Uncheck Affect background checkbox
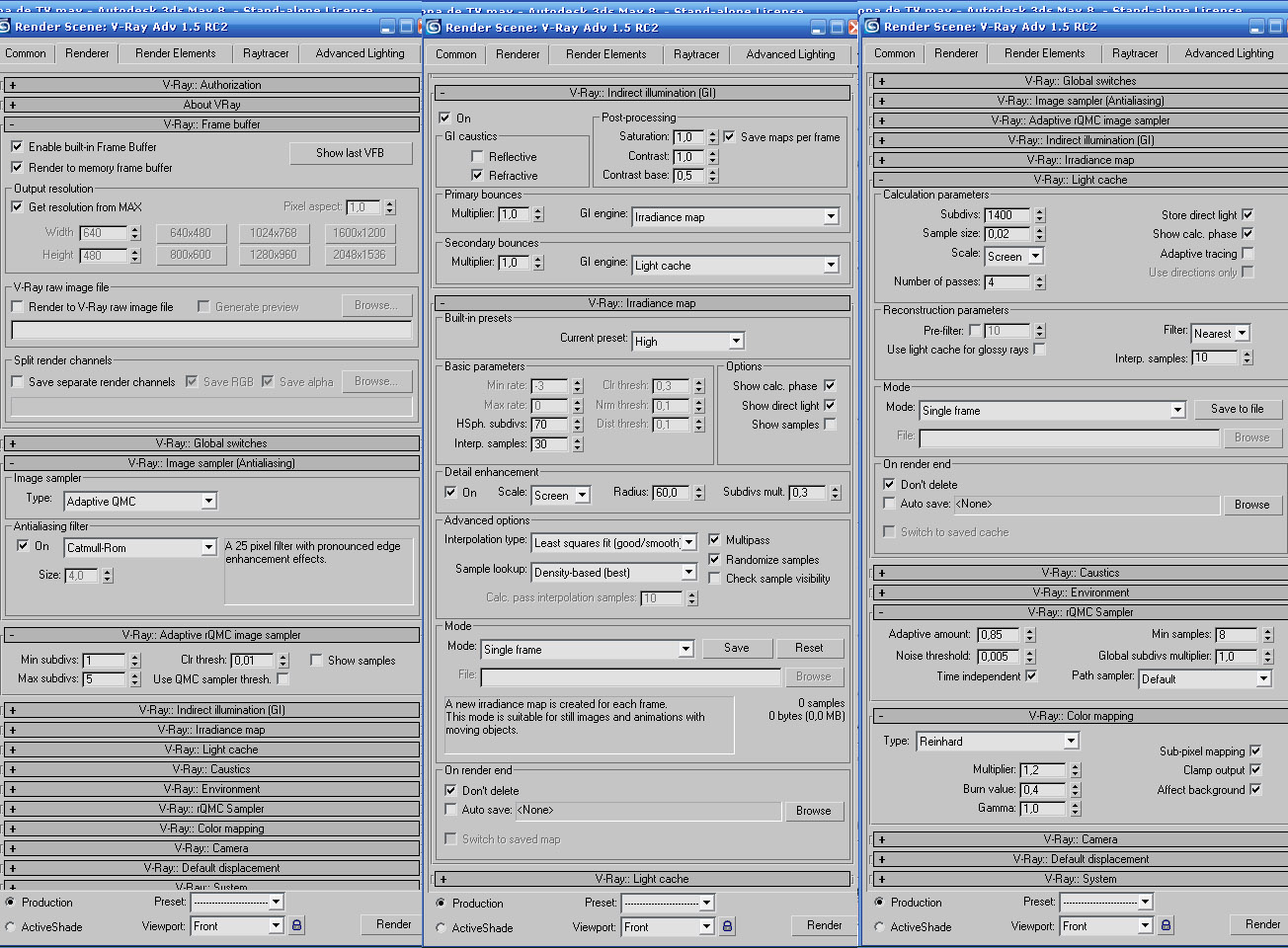The height and width of the screenshot is (948, 1288). tap(1255, 789)
